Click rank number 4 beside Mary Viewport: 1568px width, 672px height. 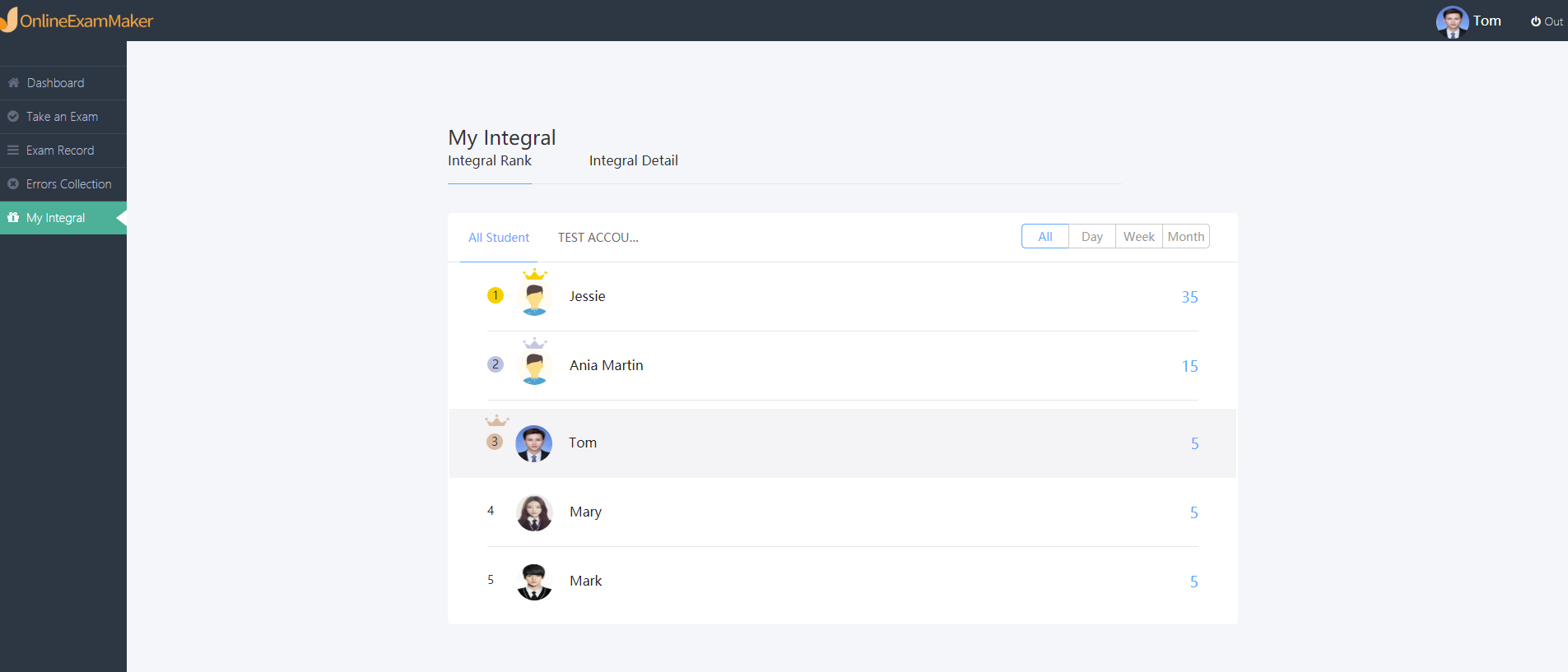pos(491,511)
